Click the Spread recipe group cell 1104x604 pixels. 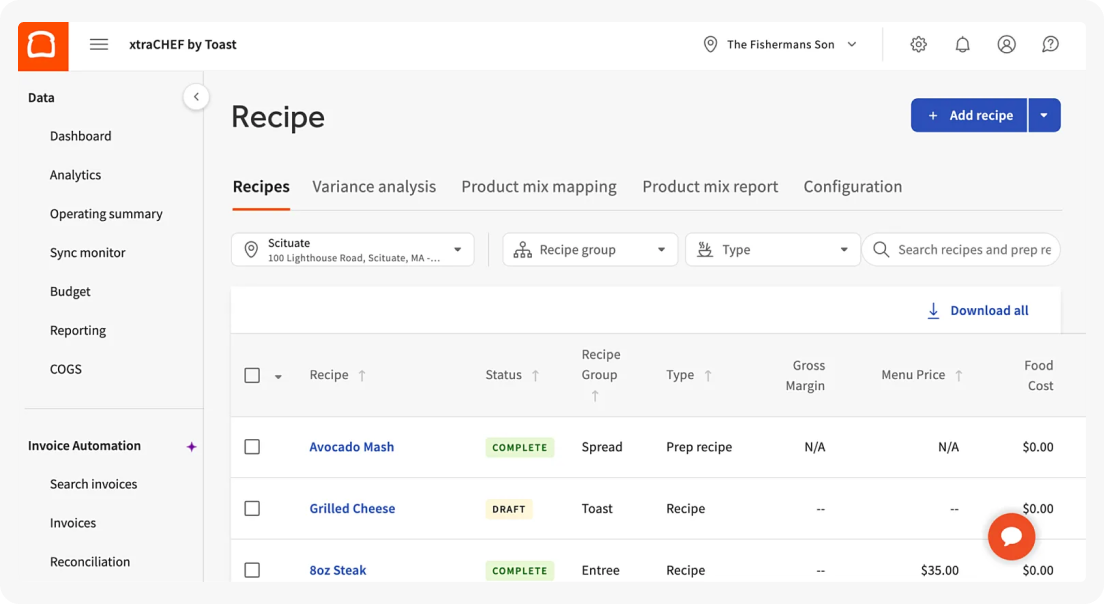pos(601,447)
